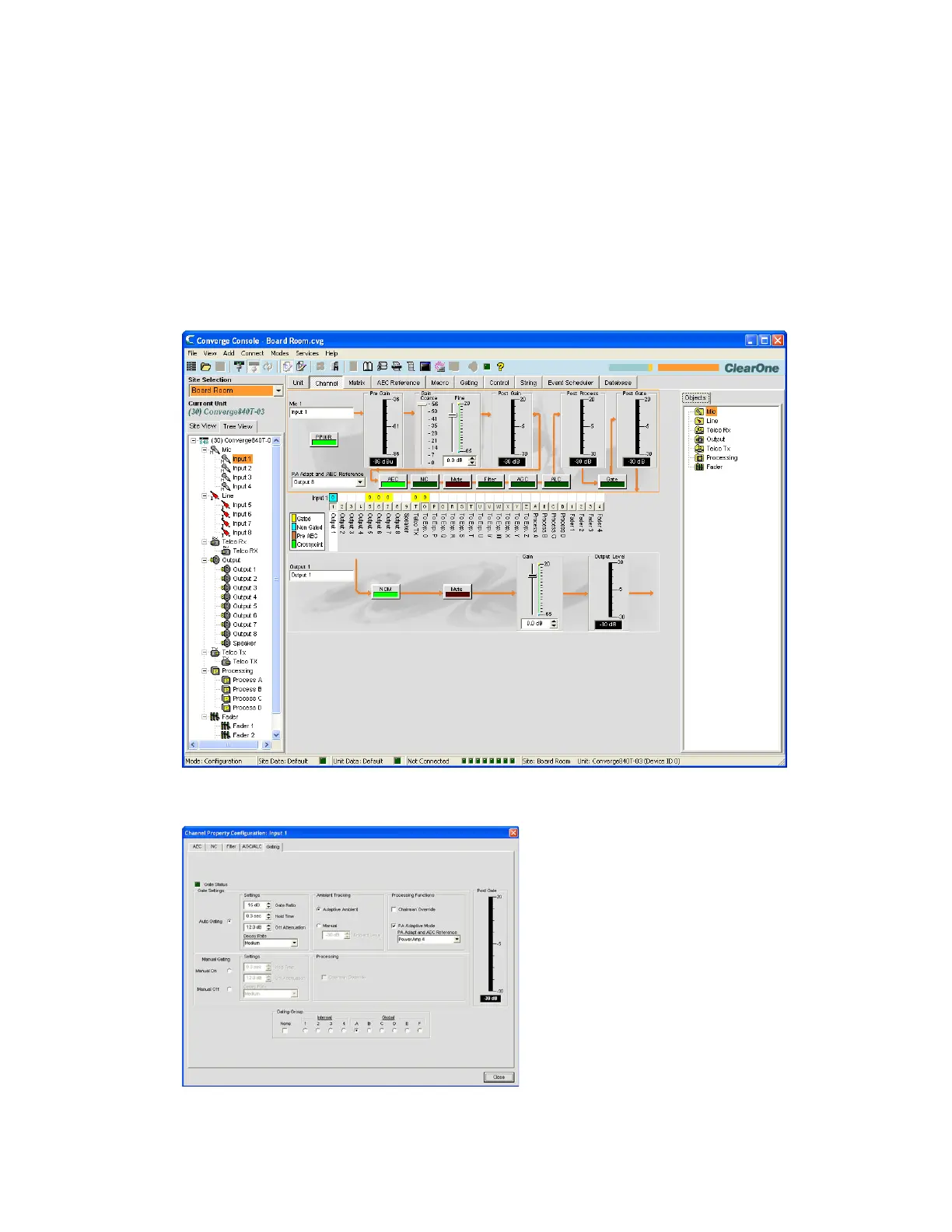Collapse the Line node in tree view
Screen dimensions: 952x1232
pos(205,496)
